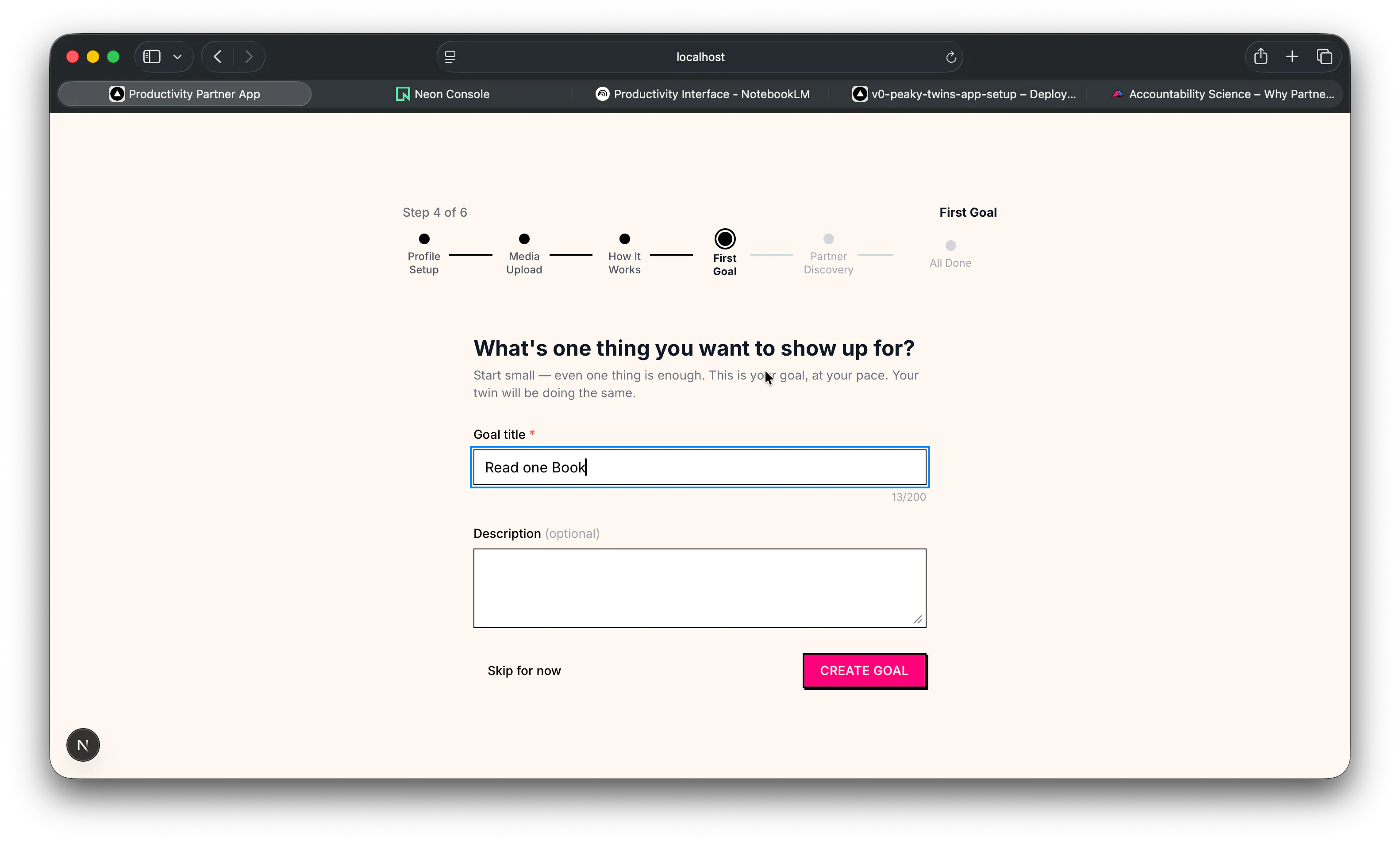
Task: Click the How It Works step dot
Action: coord(624,238)
